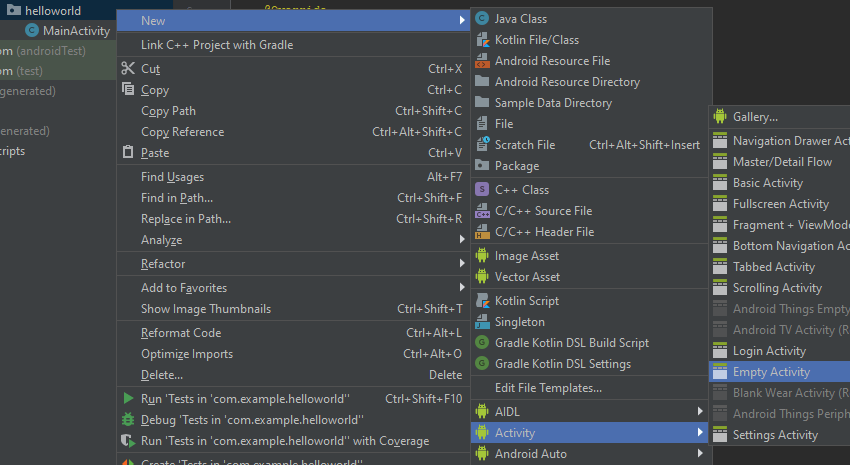Click the C++ Class icon
850x465 pixels.
tap(482, 190)
